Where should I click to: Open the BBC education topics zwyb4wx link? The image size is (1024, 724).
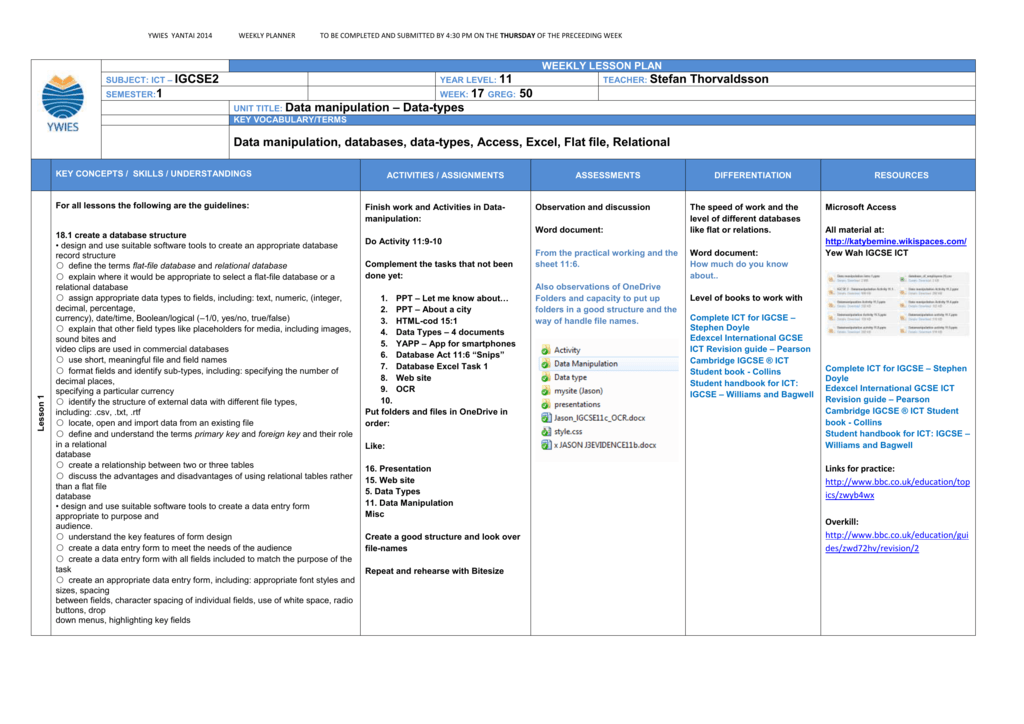coord(897,488)
